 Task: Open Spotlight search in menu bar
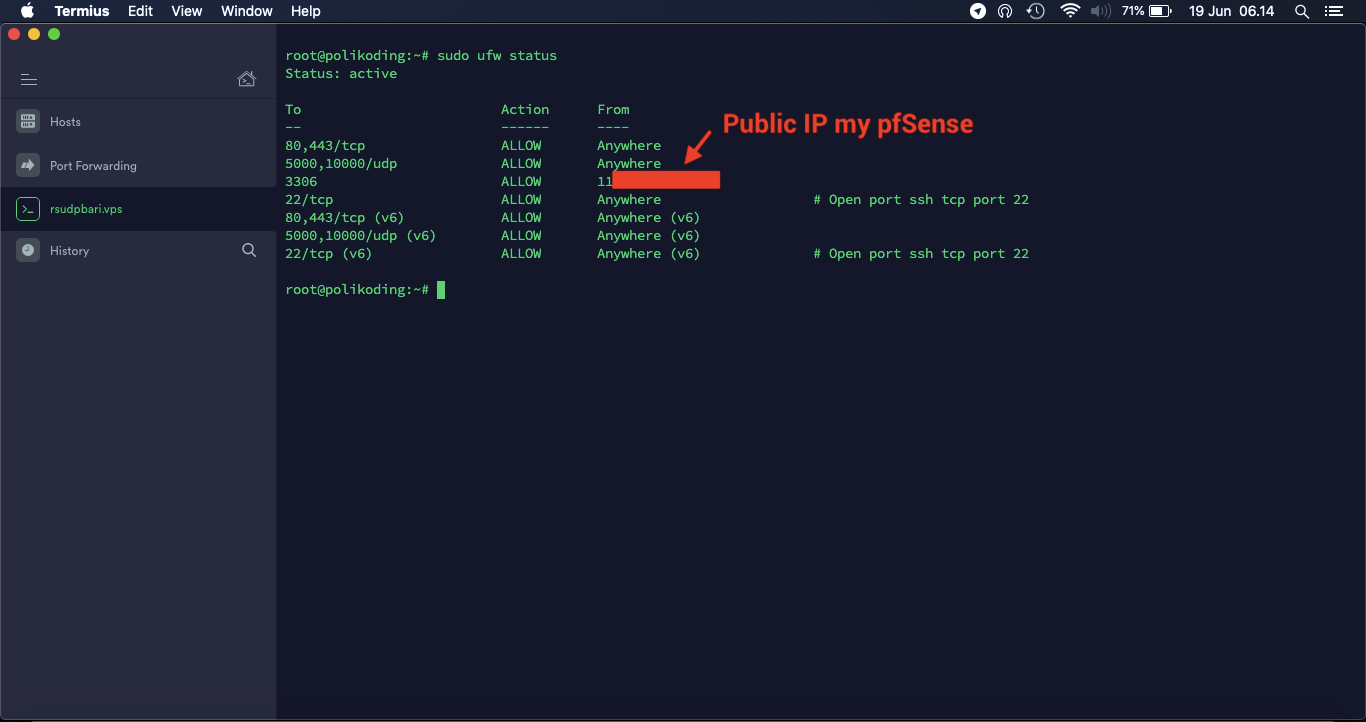tap(1302, 11)
